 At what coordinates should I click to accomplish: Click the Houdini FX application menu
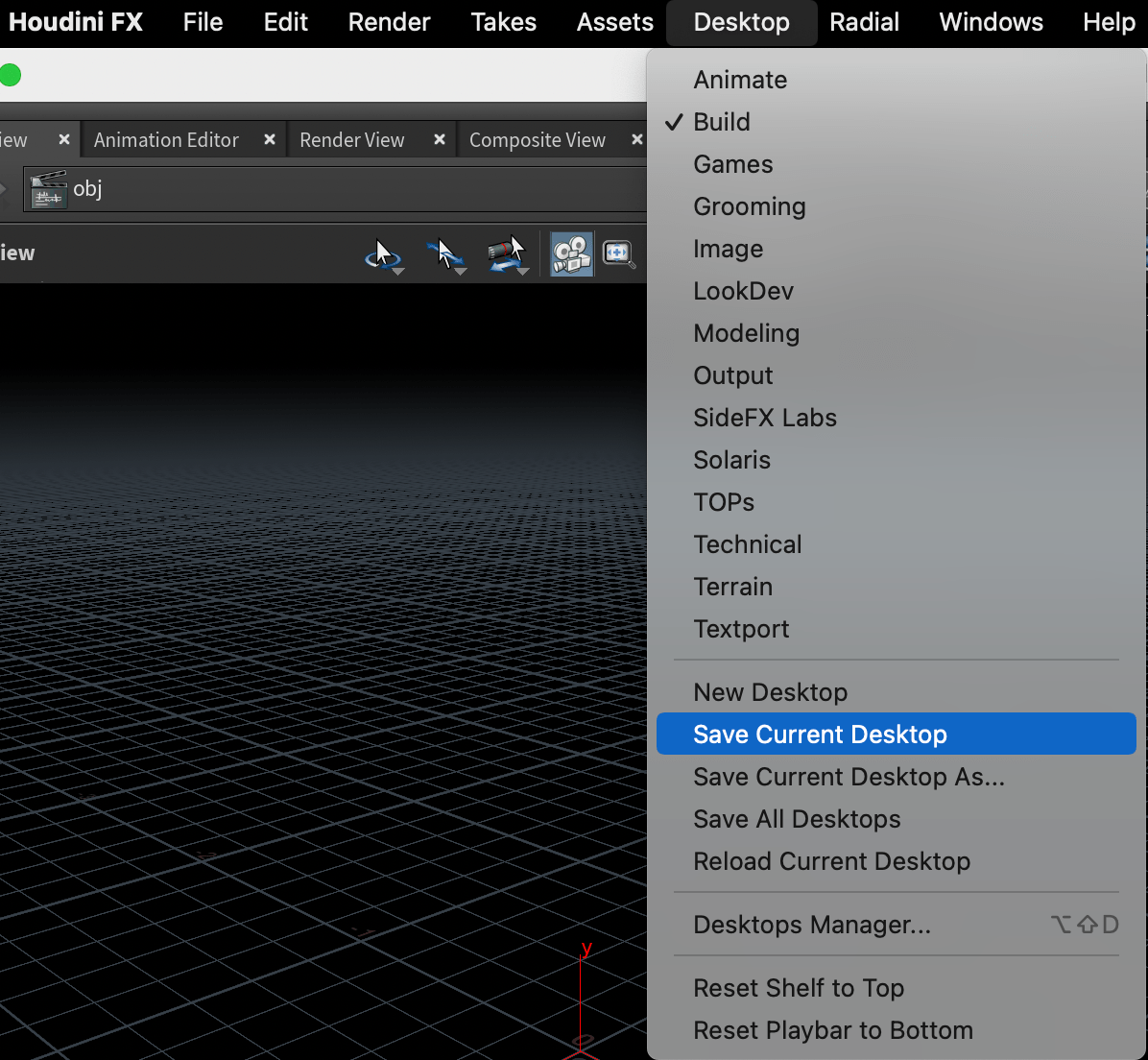tap(76, 23)
